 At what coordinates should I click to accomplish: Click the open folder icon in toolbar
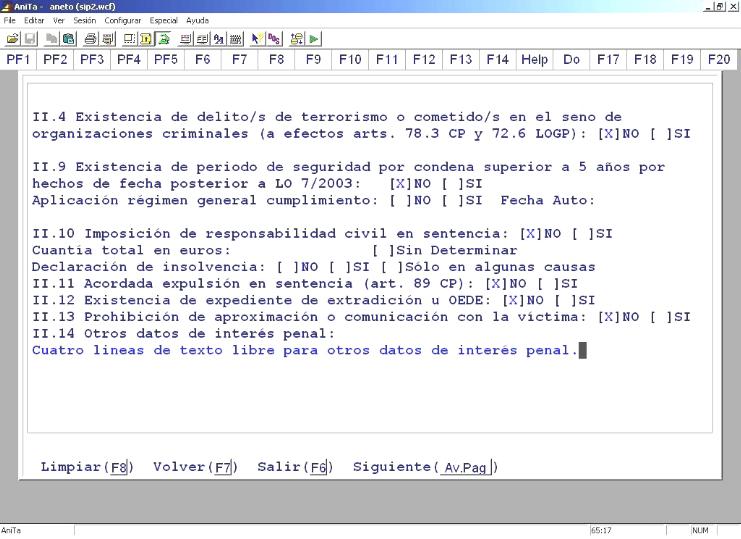[11, 37]
